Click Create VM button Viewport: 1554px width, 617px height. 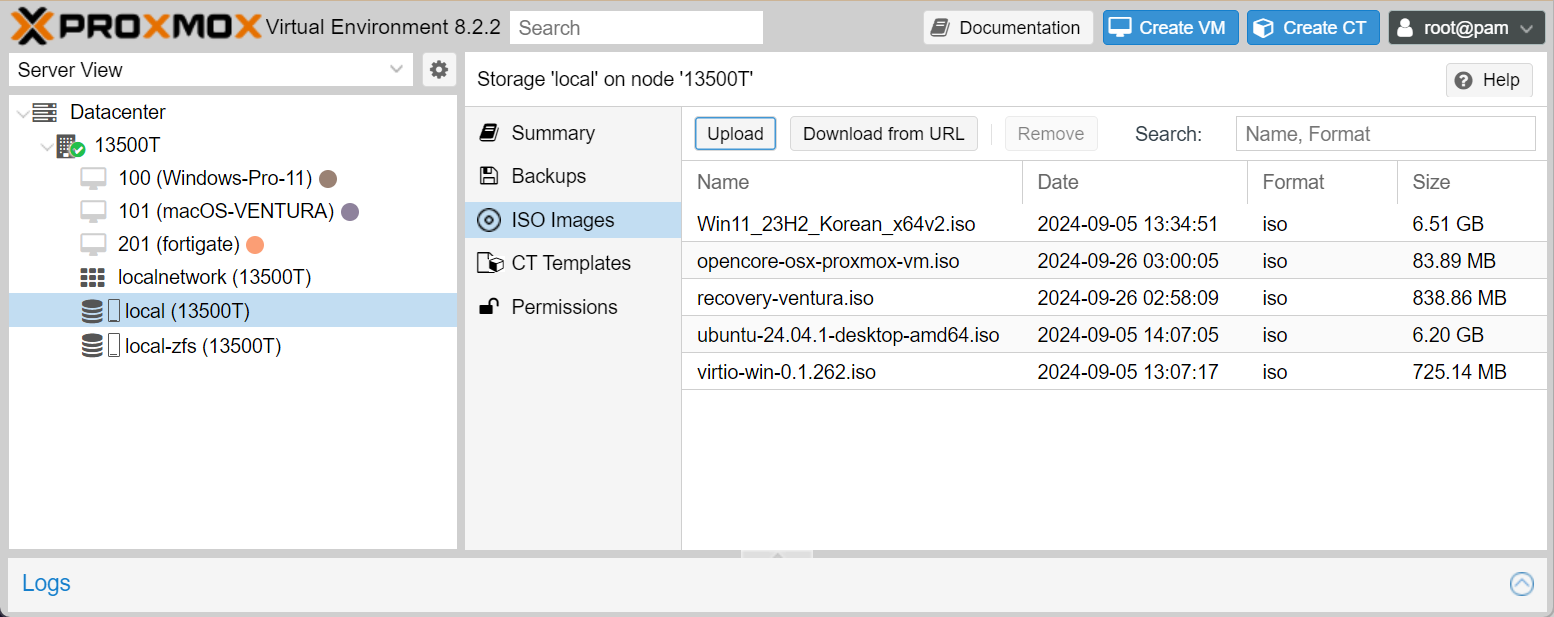click(1171, 28)
